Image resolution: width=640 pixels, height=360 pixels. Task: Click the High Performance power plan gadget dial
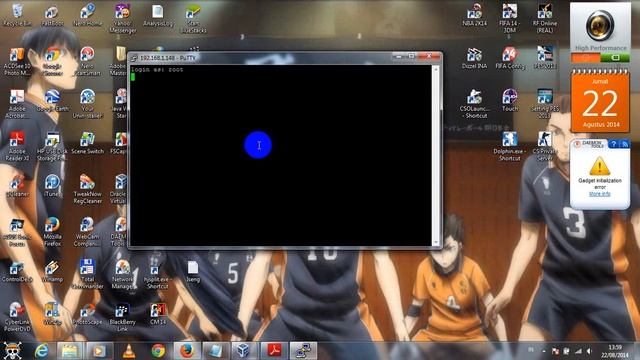600,25
